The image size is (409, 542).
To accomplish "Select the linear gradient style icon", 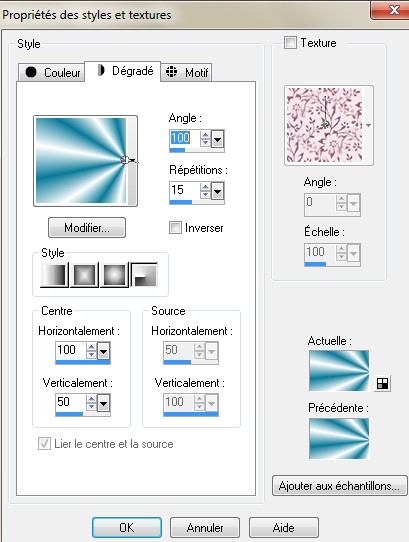I will [54, 275].
